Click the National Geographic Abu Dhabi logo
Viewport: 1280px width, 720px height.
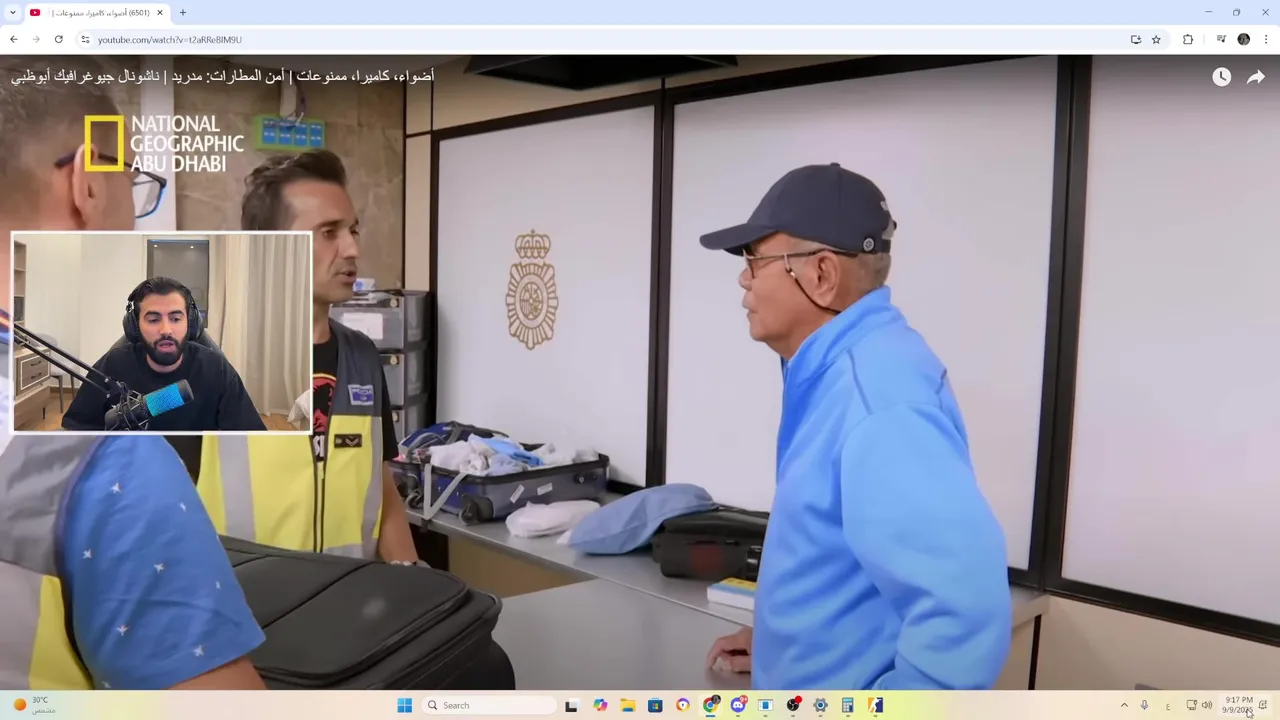tap(164, 143)
